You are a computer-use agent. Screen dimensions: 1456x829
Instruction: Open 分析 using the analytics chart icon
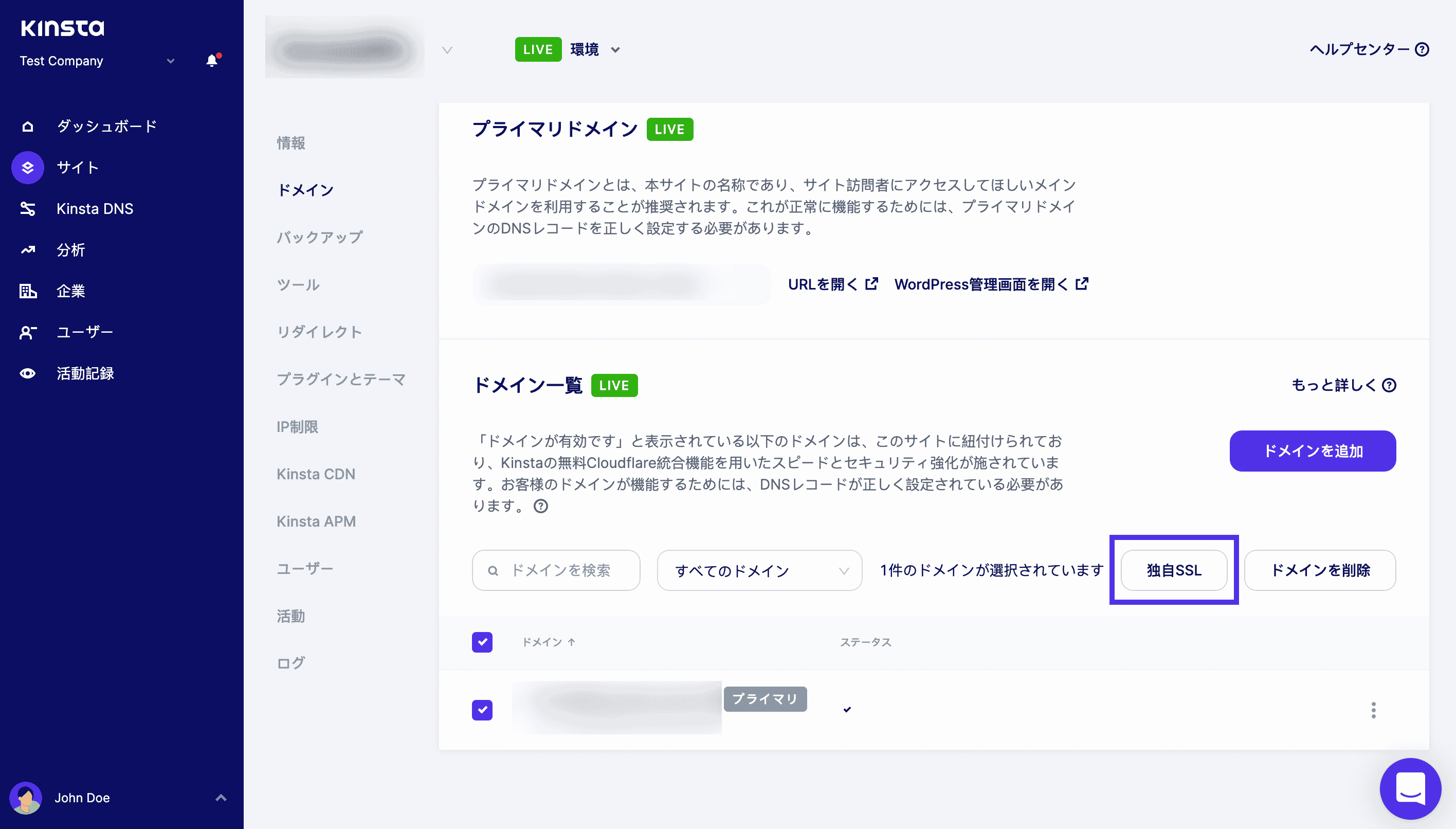[27, 250]
